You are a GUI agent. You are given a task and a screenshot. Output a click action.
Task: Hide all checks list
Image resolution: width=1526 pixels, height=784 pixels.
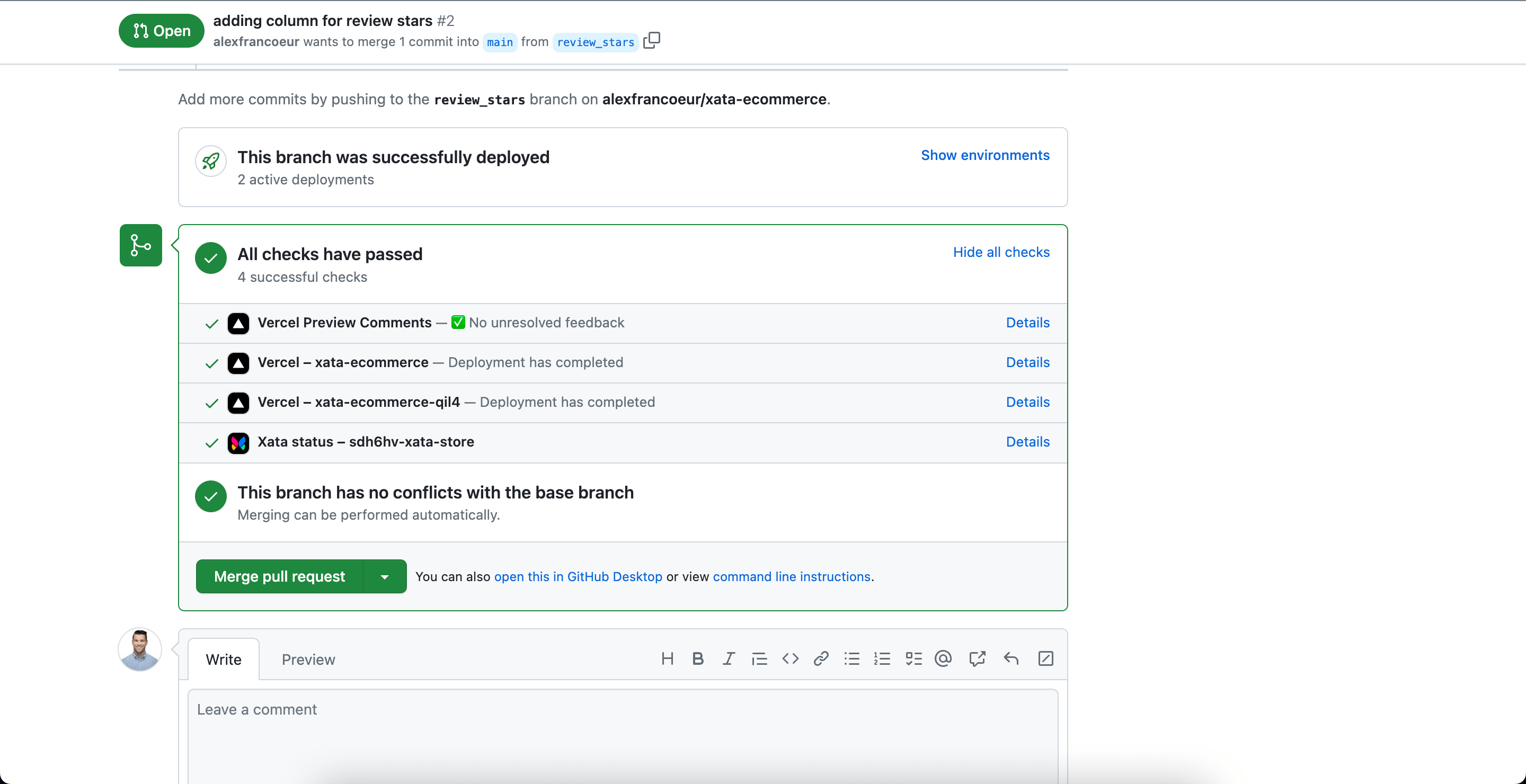coord(1001,252)
